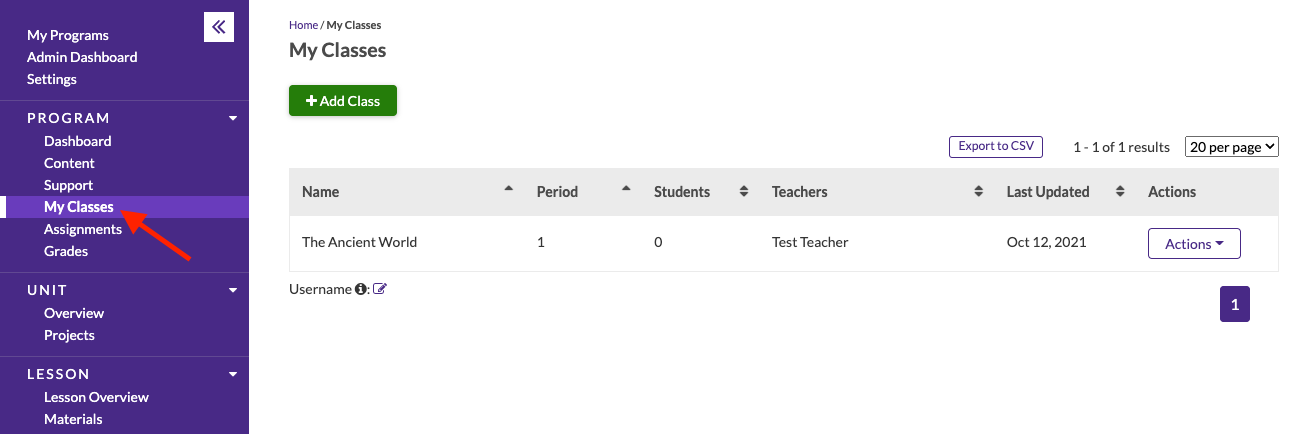Sort by Last Updated column icon
The image size is (1308, 434).
coord(1118,192)
